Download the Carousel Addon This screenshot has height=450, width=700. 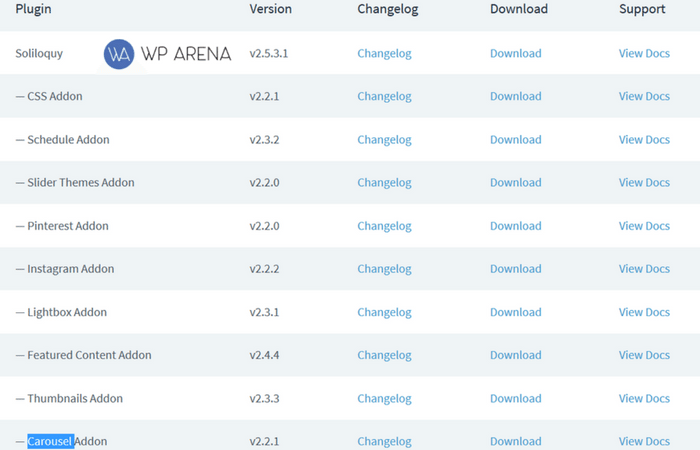pos(516,441)
